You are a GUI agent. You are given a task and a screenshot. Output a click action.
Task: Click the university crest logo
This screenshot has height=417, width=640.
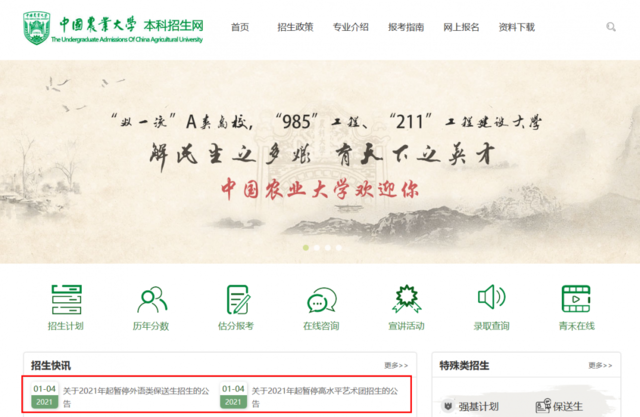(x=37, y=28)
